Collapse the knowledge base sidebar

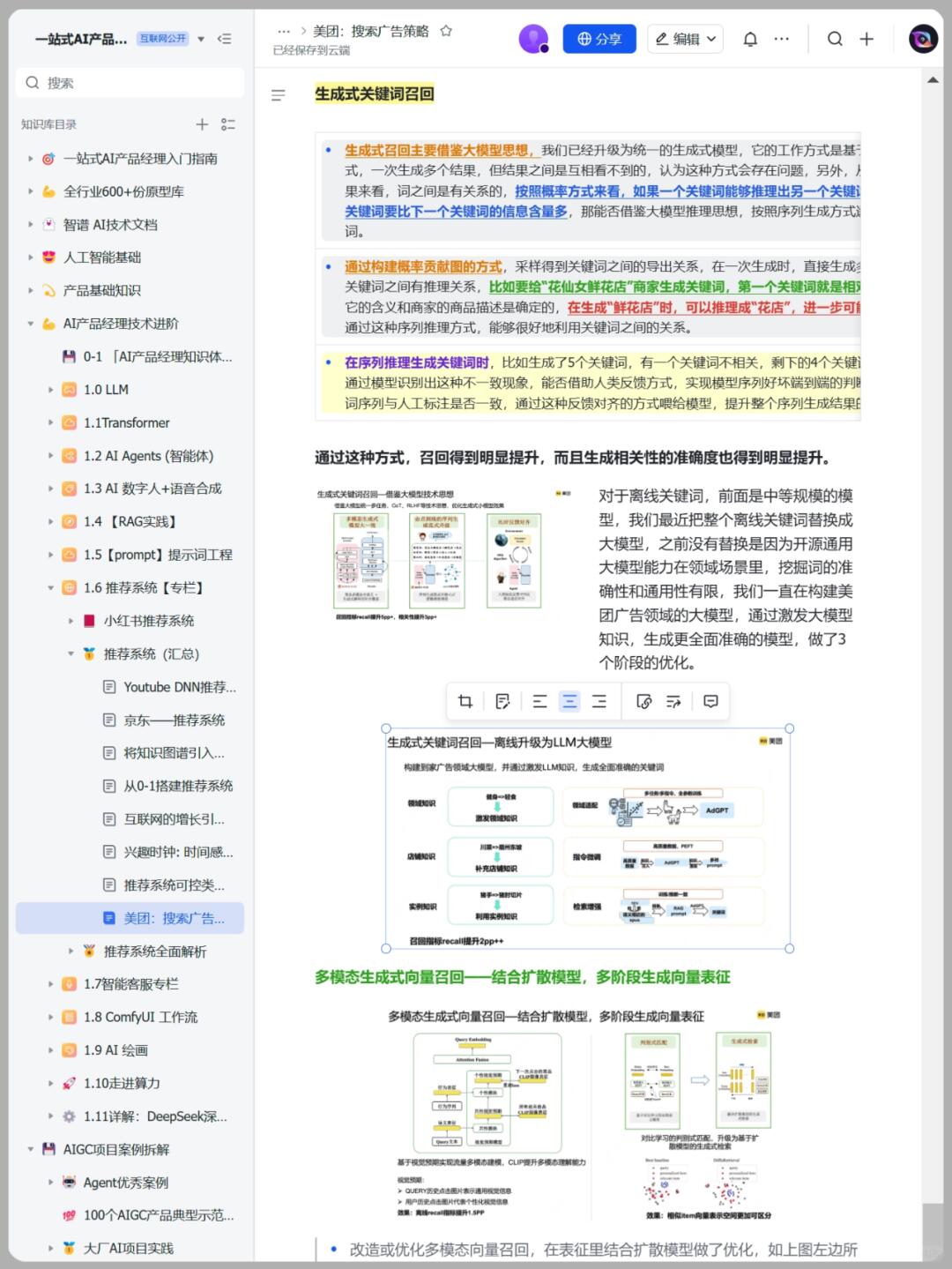(x=225, y=39)
